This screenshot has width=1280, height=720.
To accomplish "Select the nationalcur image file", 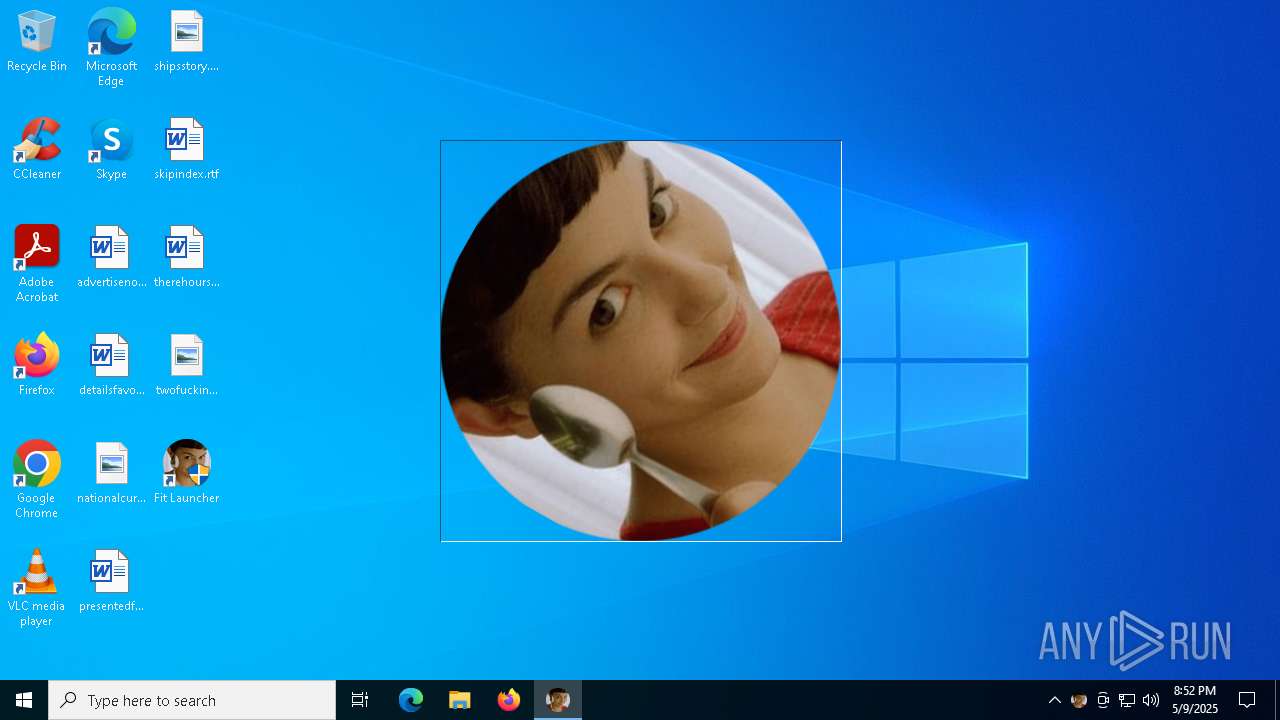I will [x=111, y=474].
